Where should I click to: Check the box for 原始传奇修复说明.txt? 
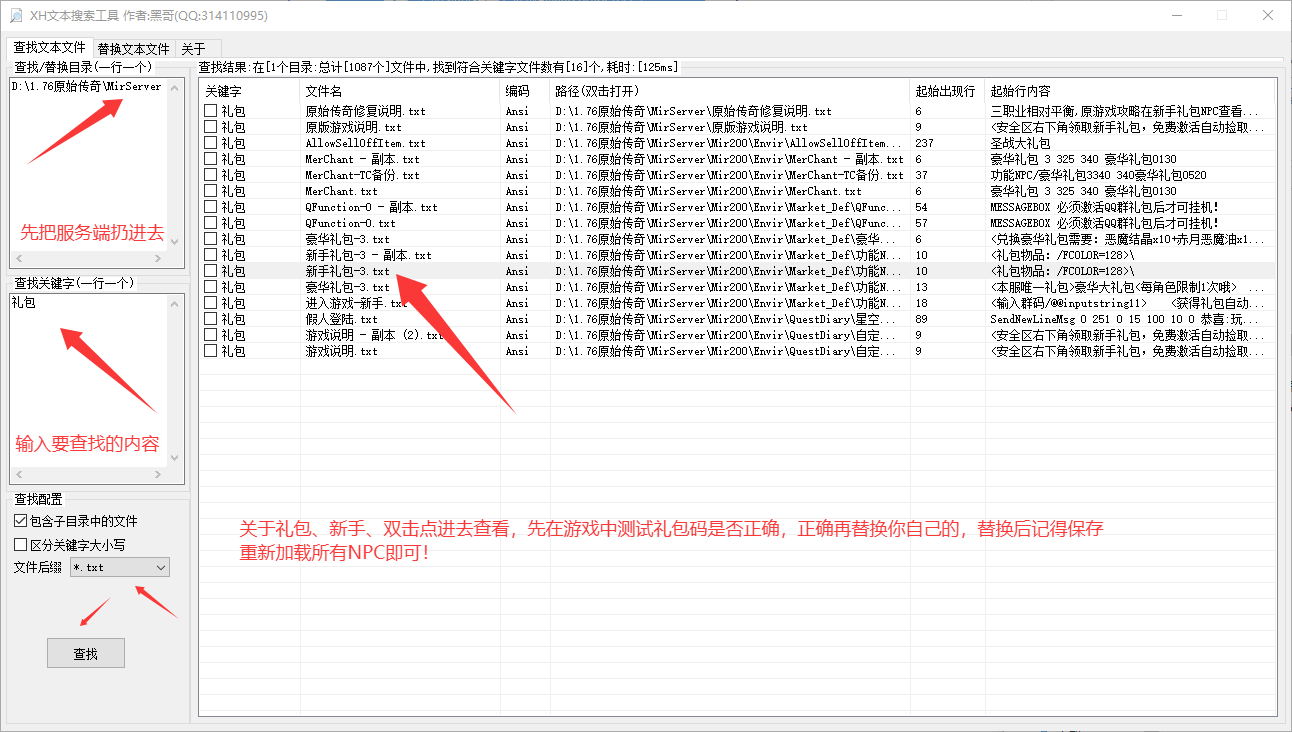pyautogui.click(x=209, y=110)
